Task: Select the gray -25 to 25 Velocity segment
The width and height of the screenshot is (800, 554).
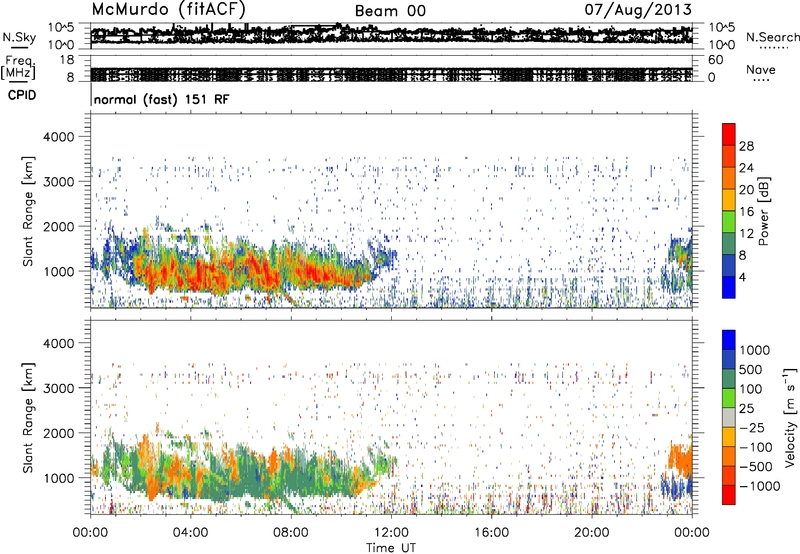Action: [729, 417]
